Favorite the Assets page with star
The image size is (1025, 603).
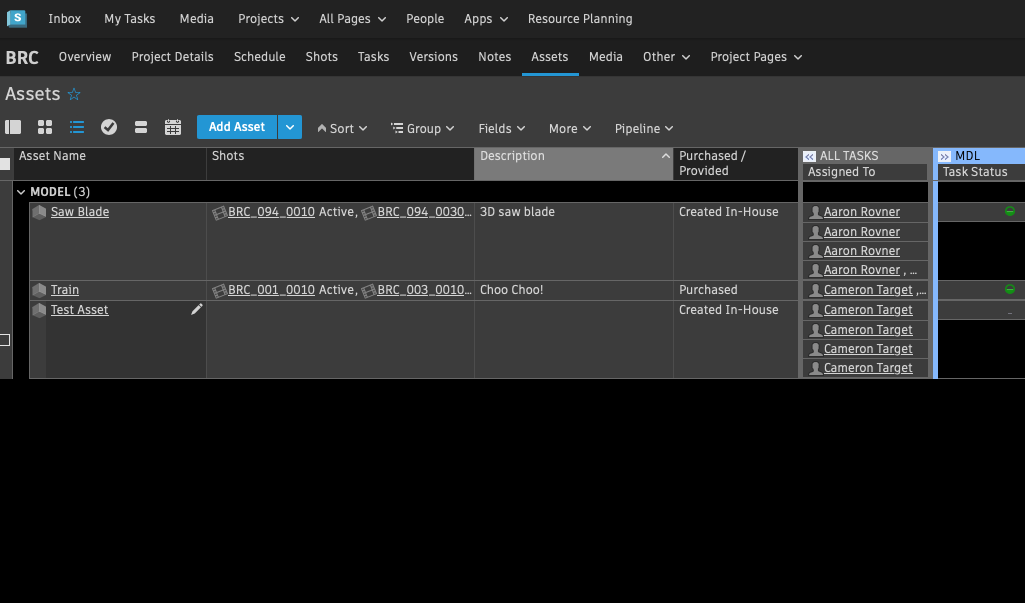[x=74, y=95]
